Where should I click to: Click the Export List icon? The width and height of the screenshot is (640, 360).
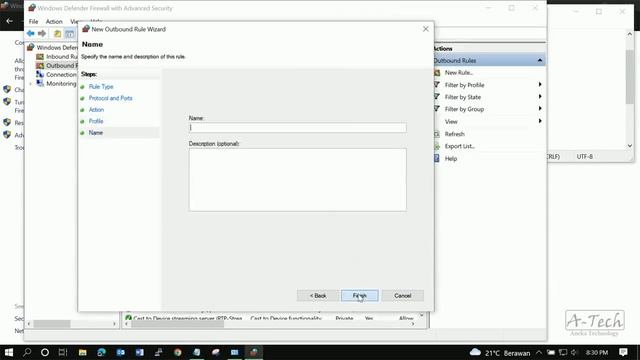pyautogui.click(x=437, y=146)
